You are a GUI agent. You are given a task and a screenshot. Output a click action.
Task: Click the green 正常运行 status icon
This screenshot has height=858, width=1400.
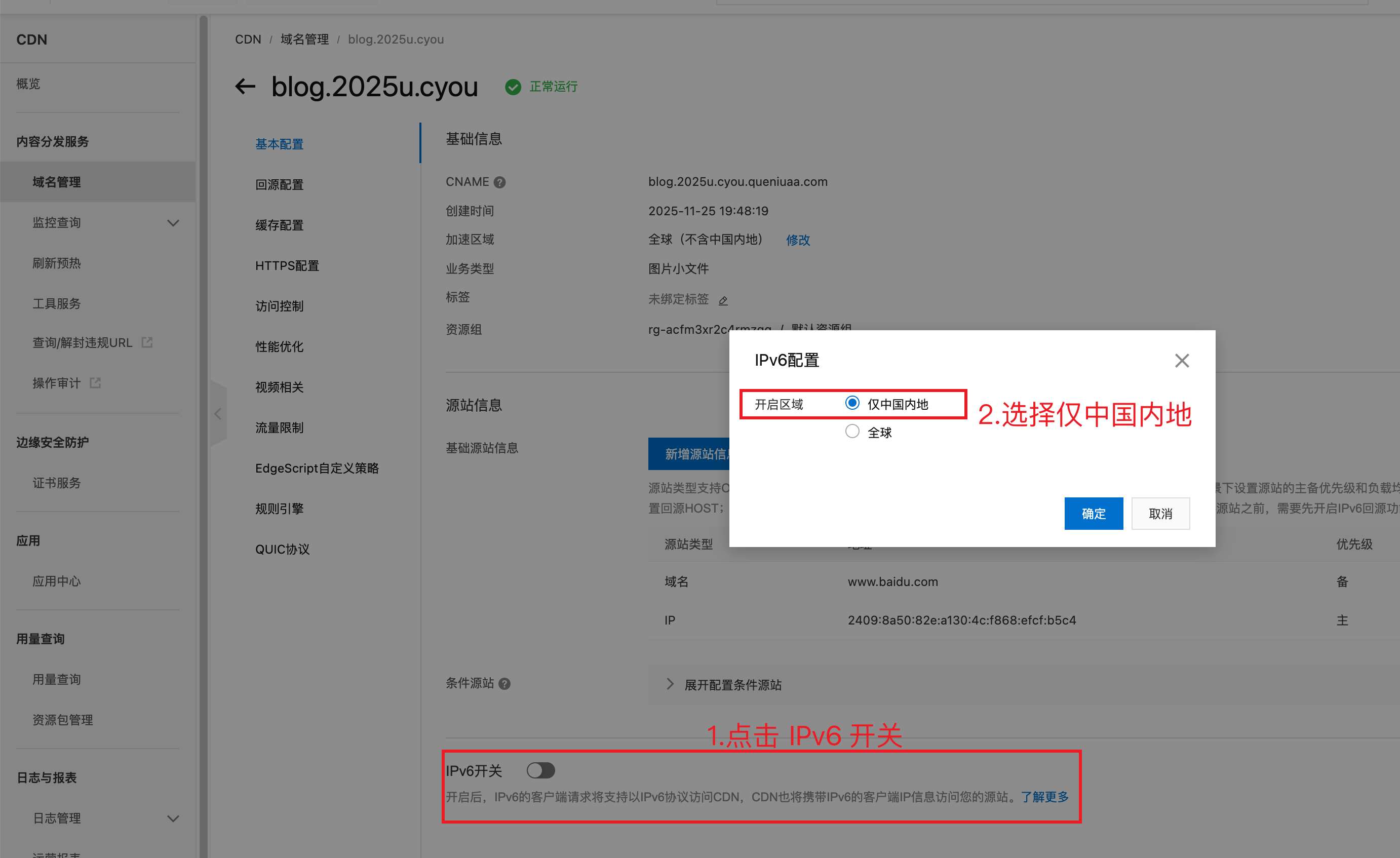coord(514,87)
